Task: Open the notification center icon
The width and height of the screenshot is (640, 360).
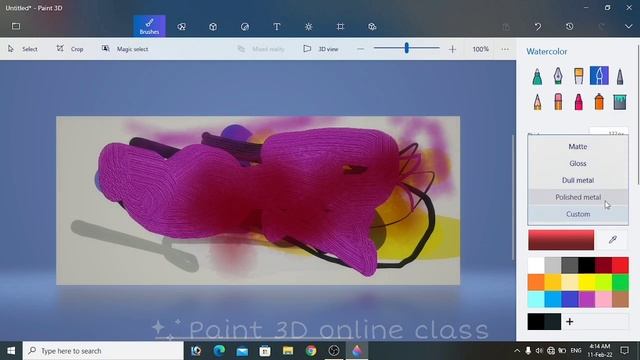Action: pyautogui.click(x=624, y=350)
